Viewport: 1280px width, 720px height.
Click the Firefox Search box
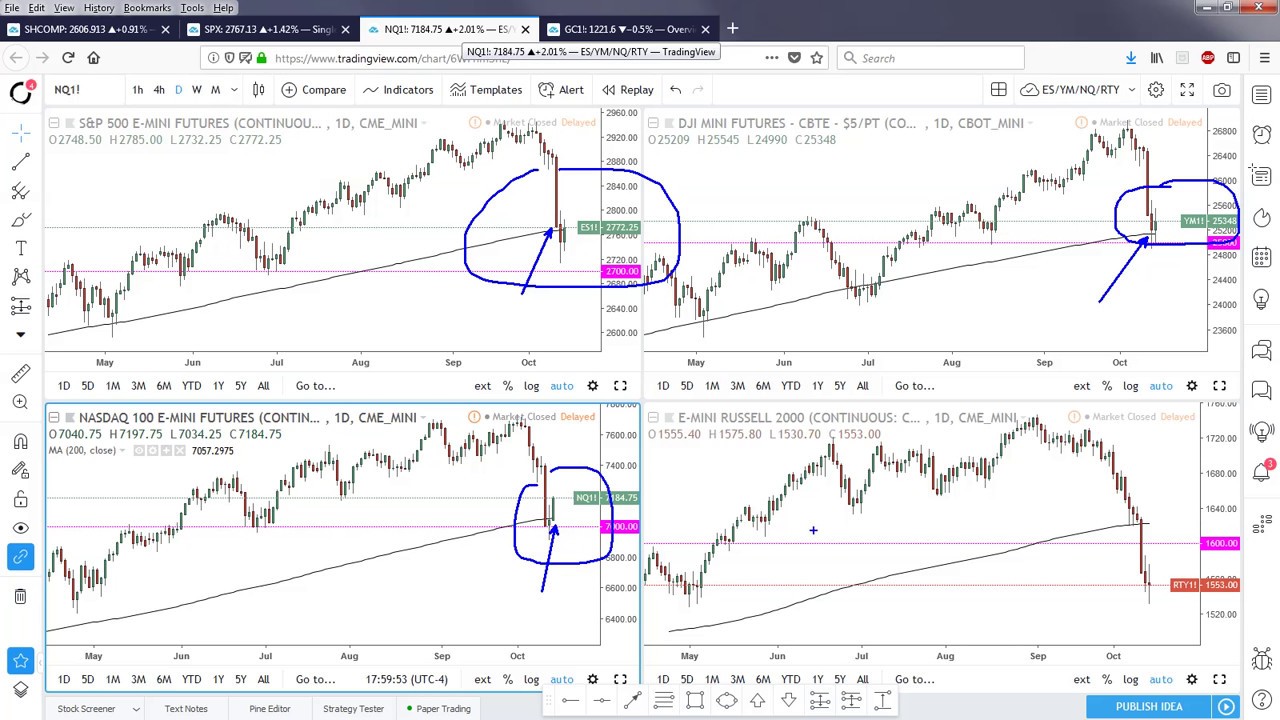point(930,58)
